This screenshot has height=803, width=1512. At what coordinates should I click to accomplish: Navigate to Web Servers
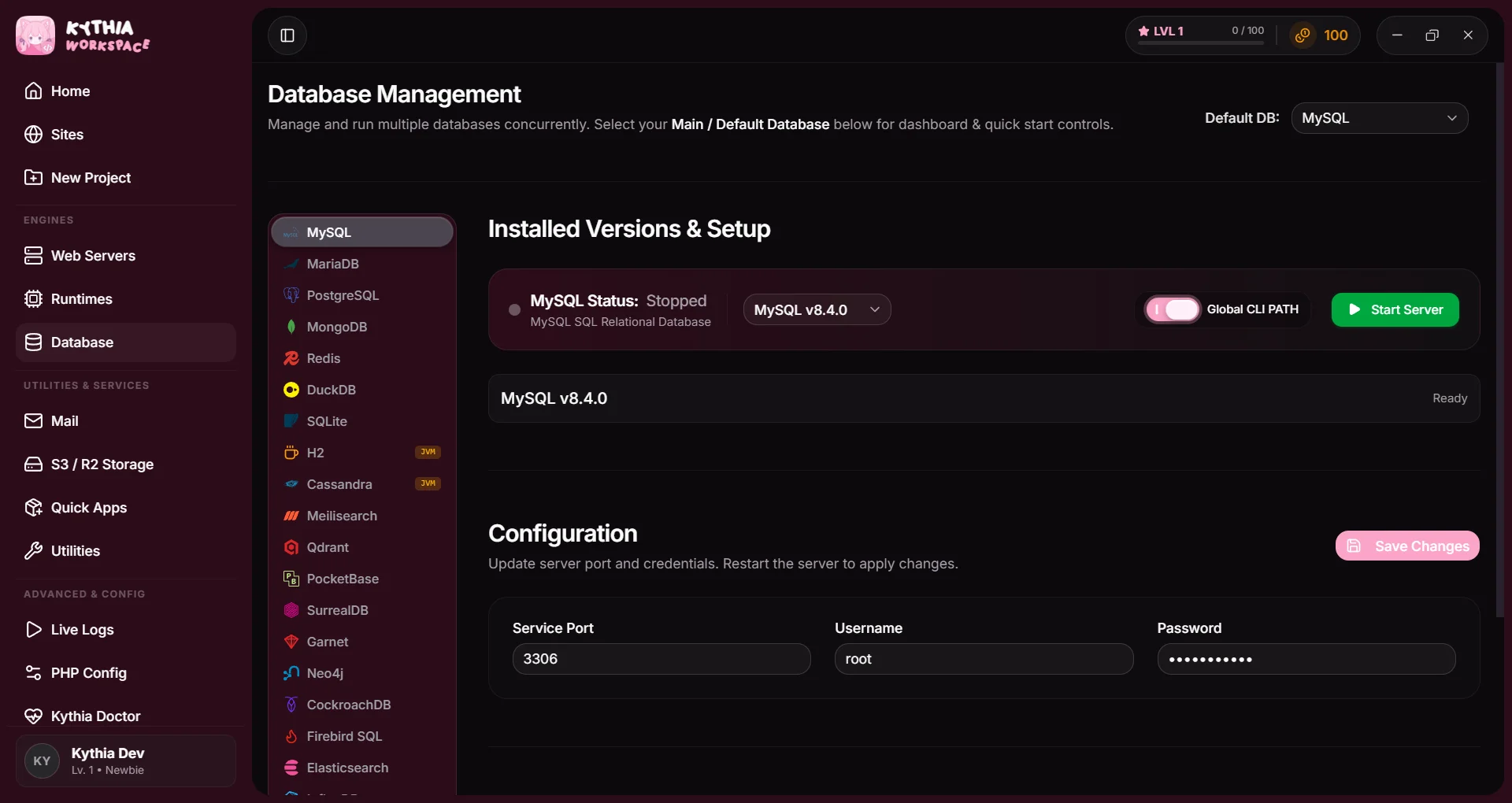126,256
